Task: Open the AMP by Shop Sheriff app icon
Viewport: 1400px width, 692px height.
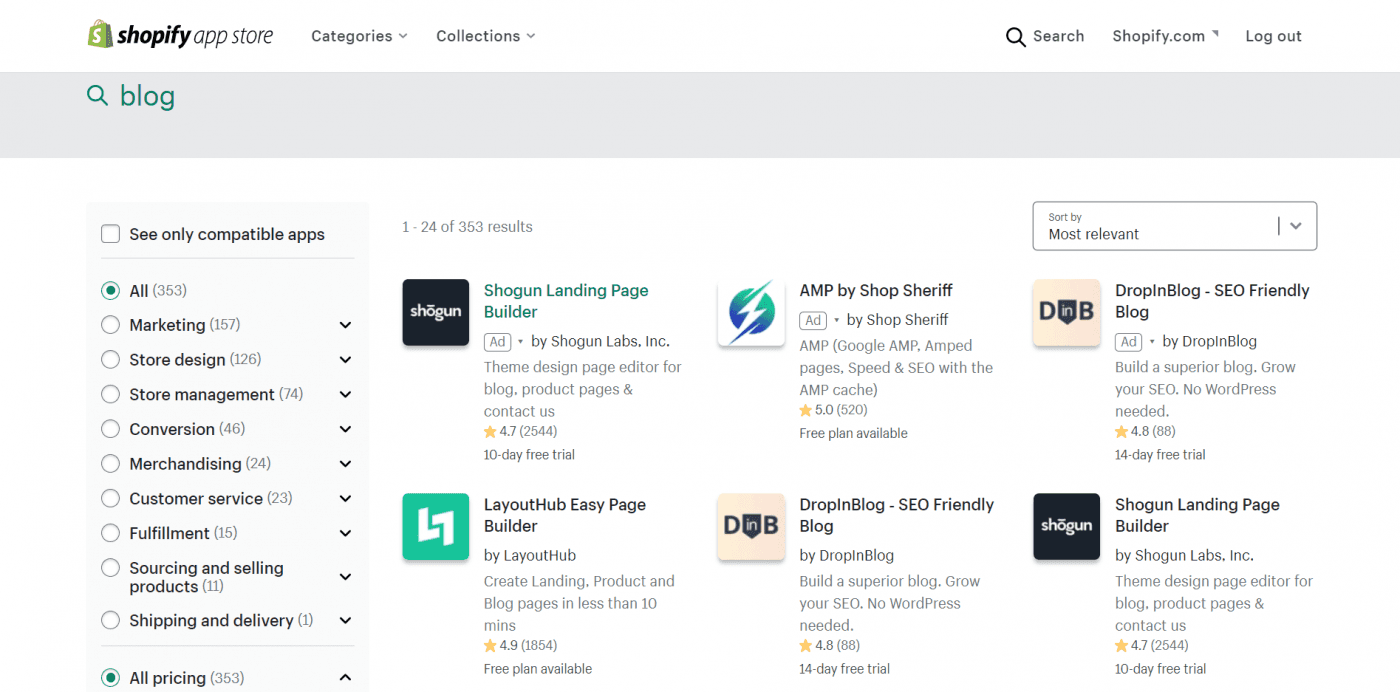Action: (x=751, y=312)
